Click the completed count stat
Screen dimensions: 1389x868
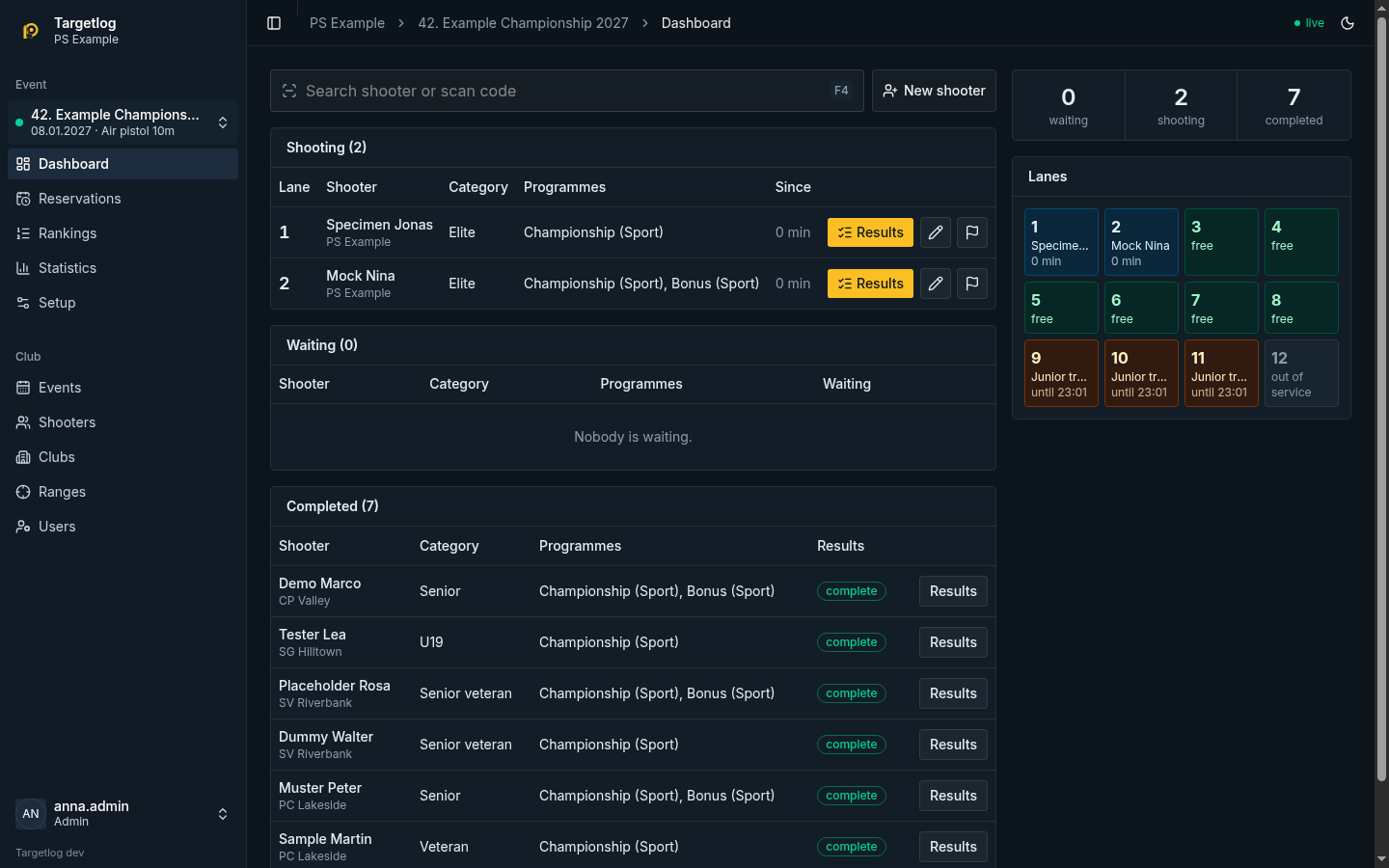(1294, 105)
